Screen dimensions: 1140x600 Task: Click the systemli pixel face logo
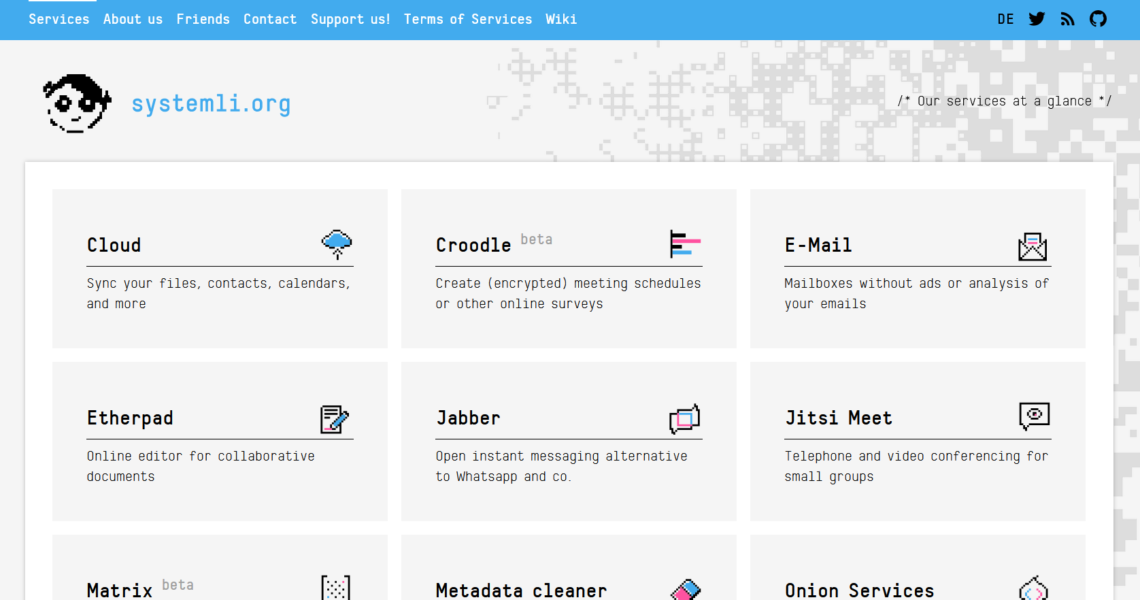tap(76, 103)
